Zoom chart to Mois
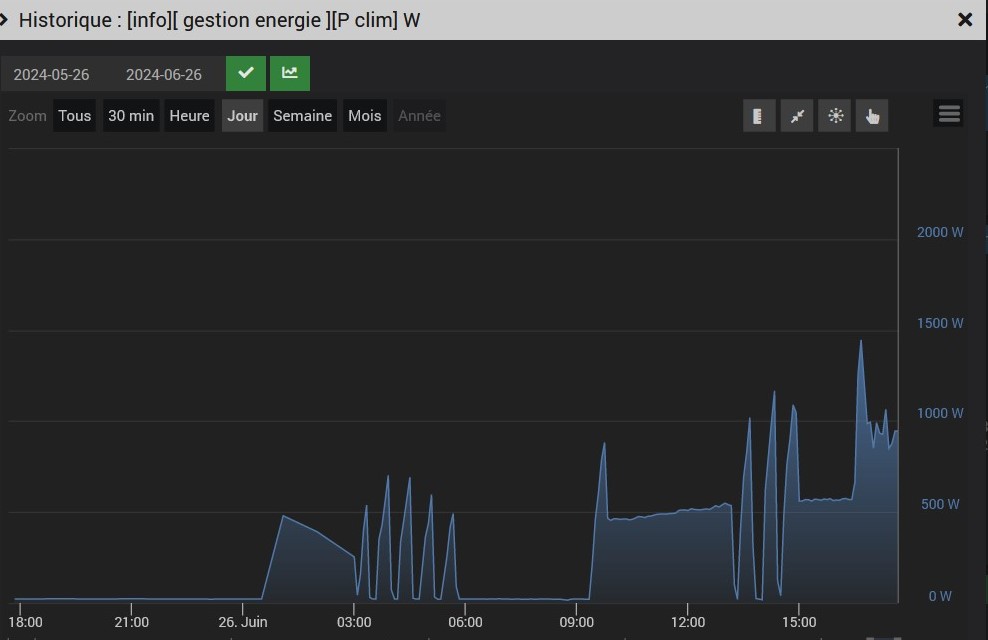The image size is (988, 640). 364,116
